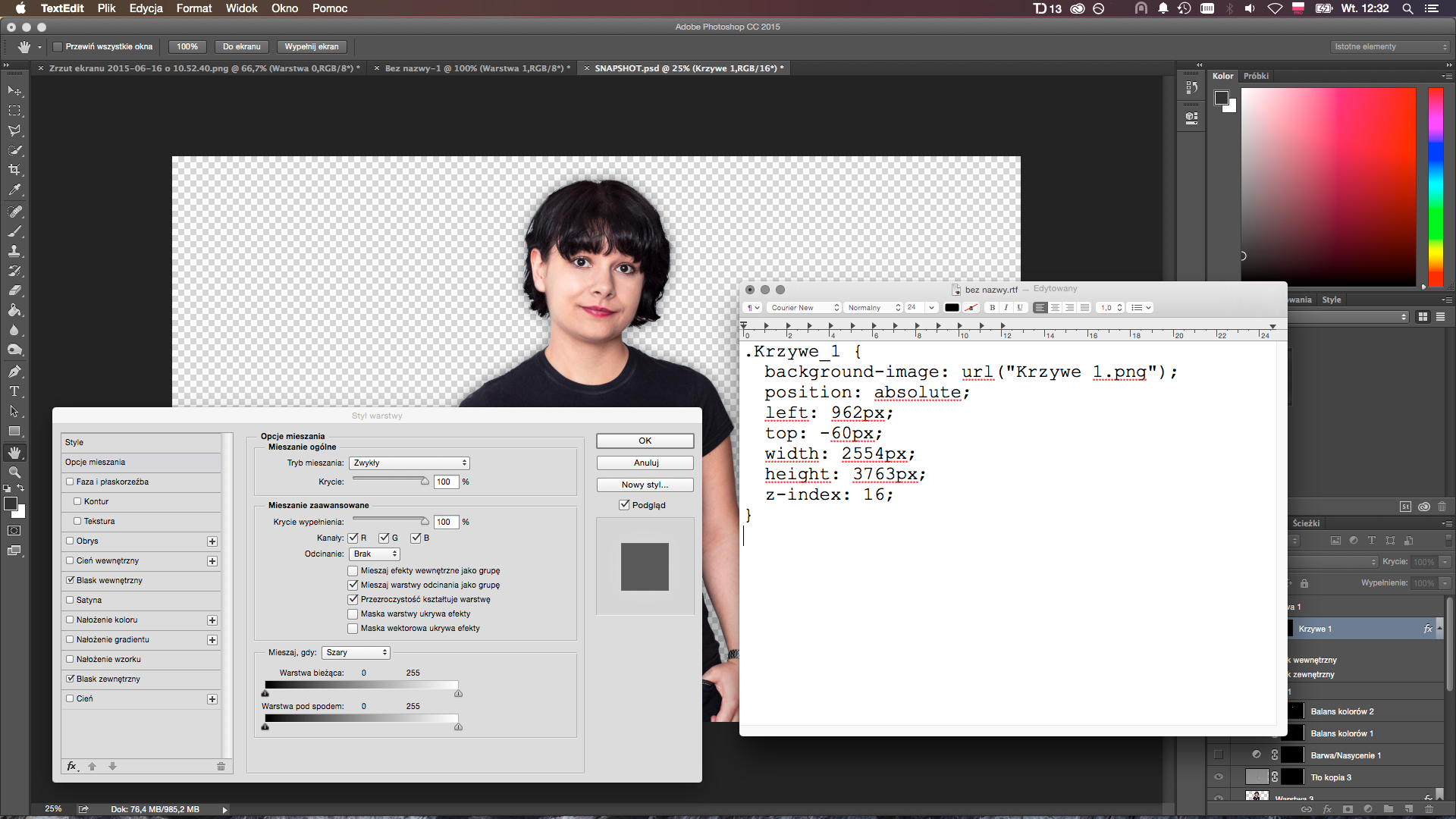Select the Eraser tool
The width and height of the screenshot is (1456, 819).
[x=14, y=290]
